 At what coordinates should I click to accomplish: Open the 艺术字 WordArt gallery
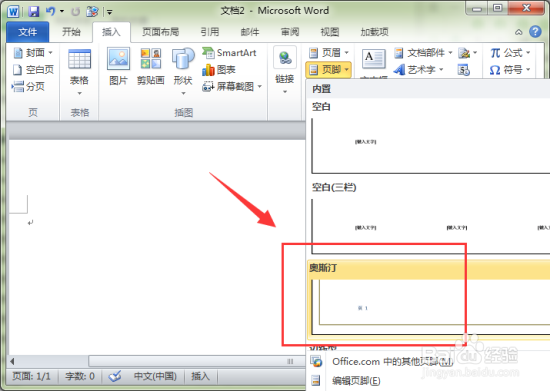[418, 70]
